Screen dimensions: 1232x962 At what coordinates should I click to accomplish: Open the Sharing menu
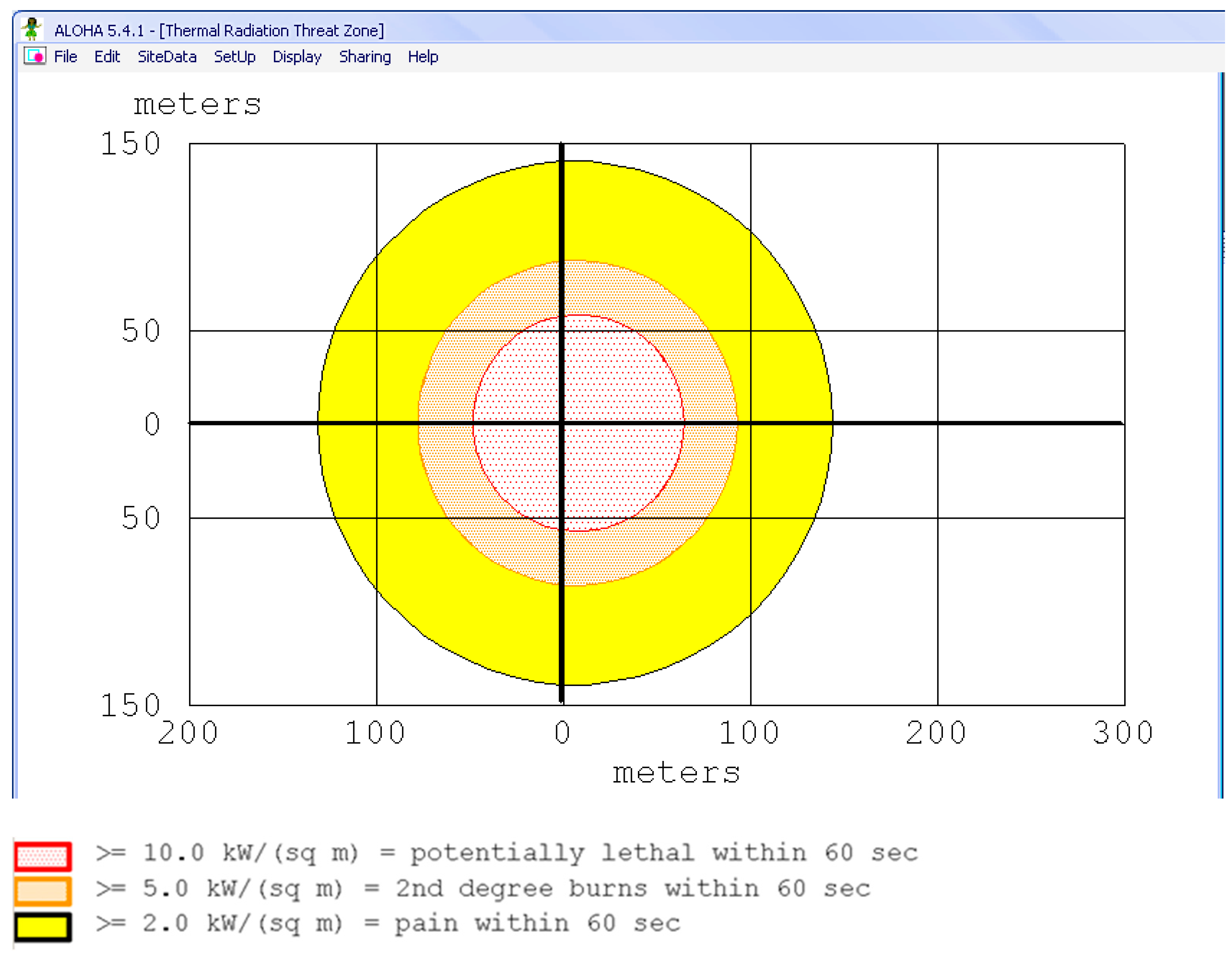coord(365,56)
